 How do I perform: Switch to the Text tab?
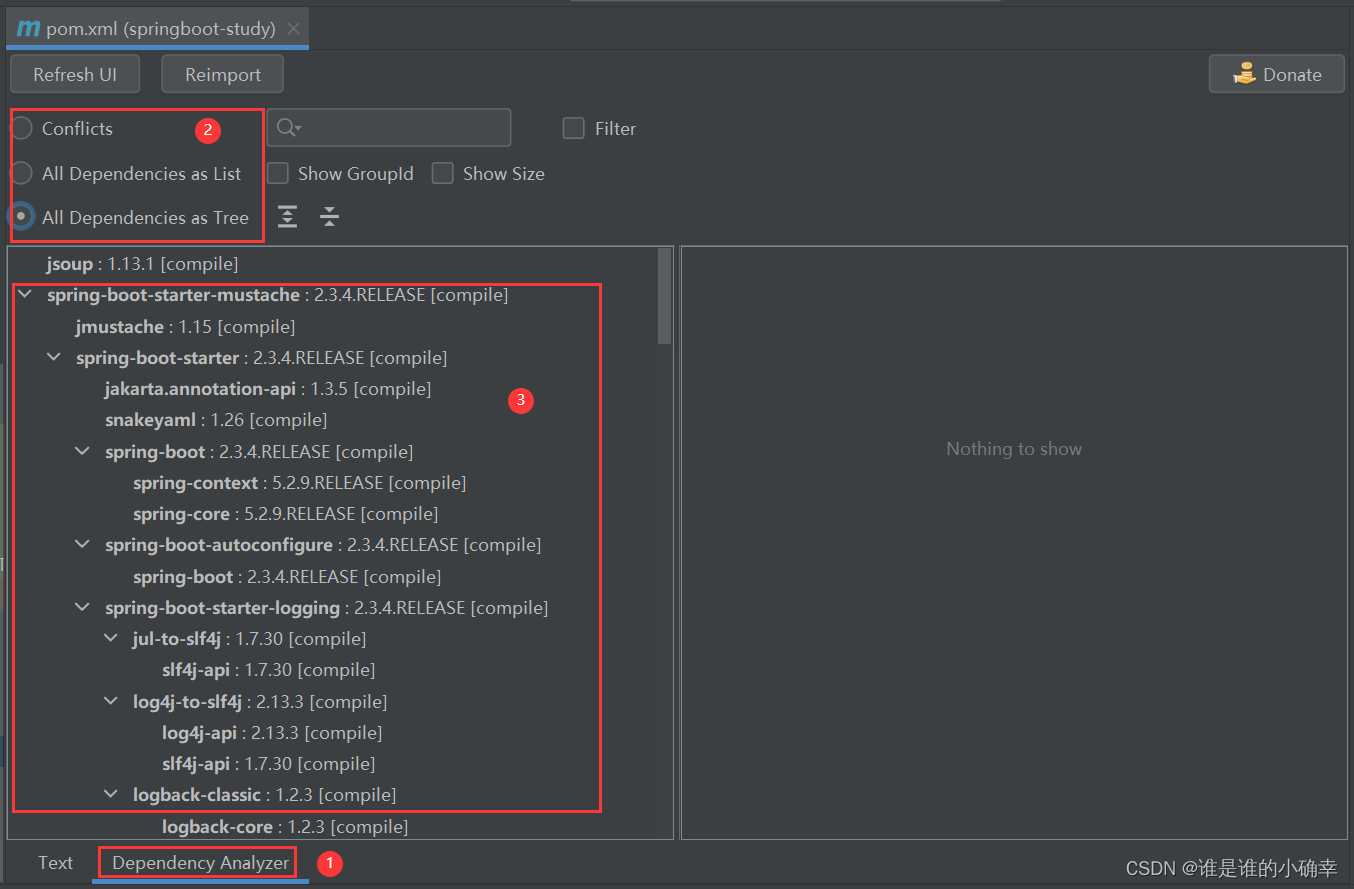click(55, 862)
